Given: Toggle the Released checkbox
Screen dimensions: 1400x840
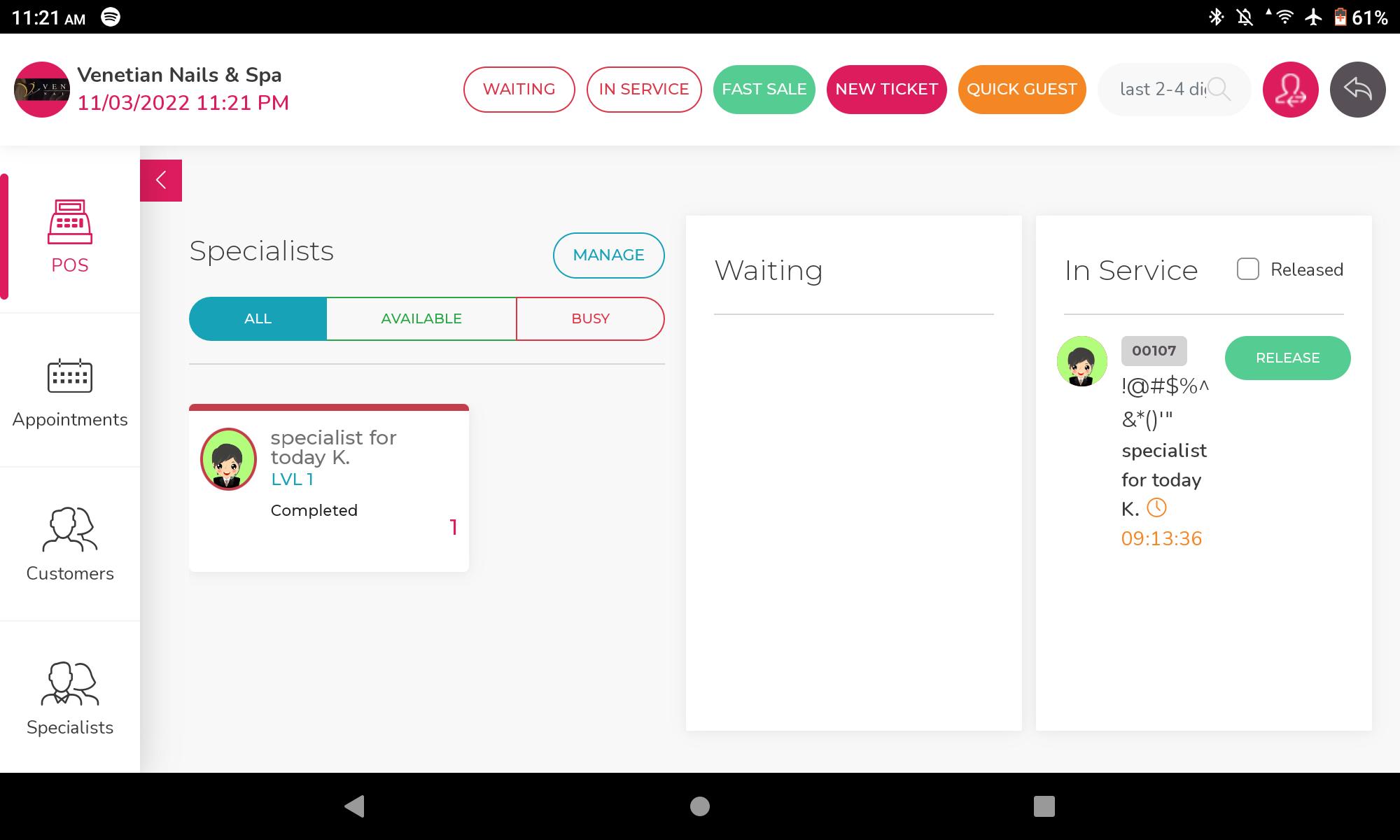Looking at the screenshot, I should point(1248,269).
